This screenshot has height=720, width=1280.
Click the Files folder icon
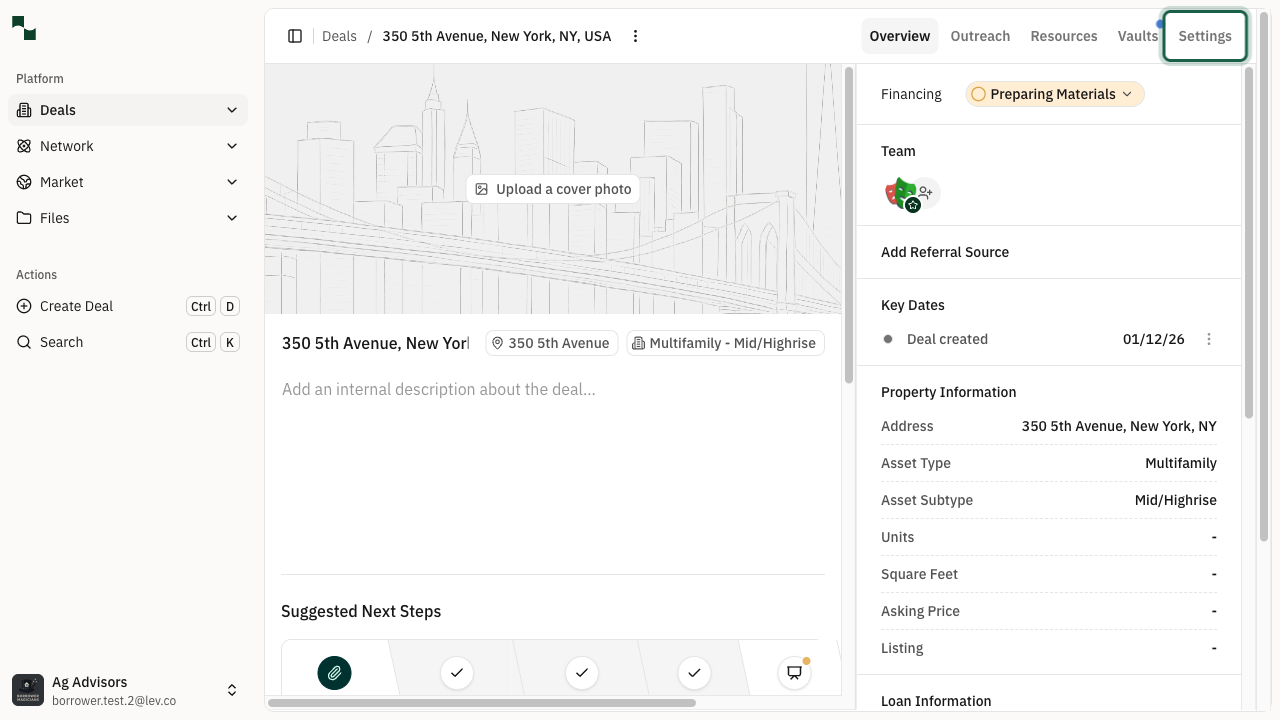click(x=24, y=218)
